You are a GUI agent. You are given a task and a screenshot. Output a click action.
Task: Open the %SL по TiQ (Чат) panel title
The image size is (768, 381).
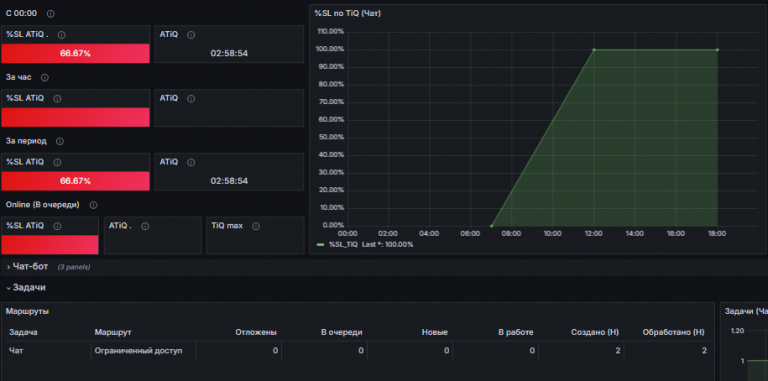pyautogui.click(x=348, y=13)
